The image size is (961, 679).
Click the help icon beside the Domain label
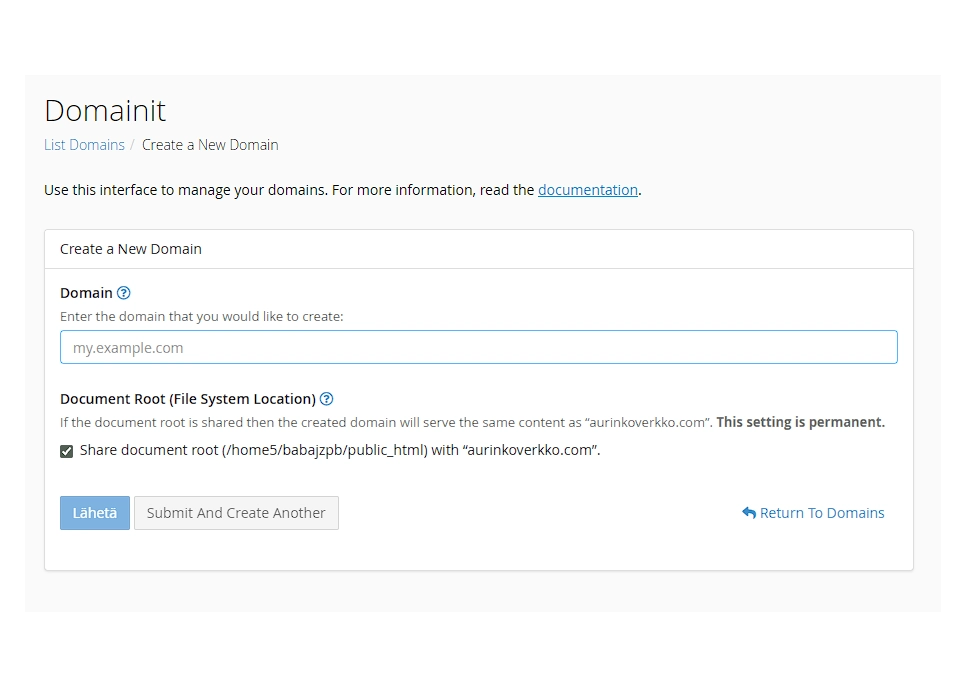point(124,293)
